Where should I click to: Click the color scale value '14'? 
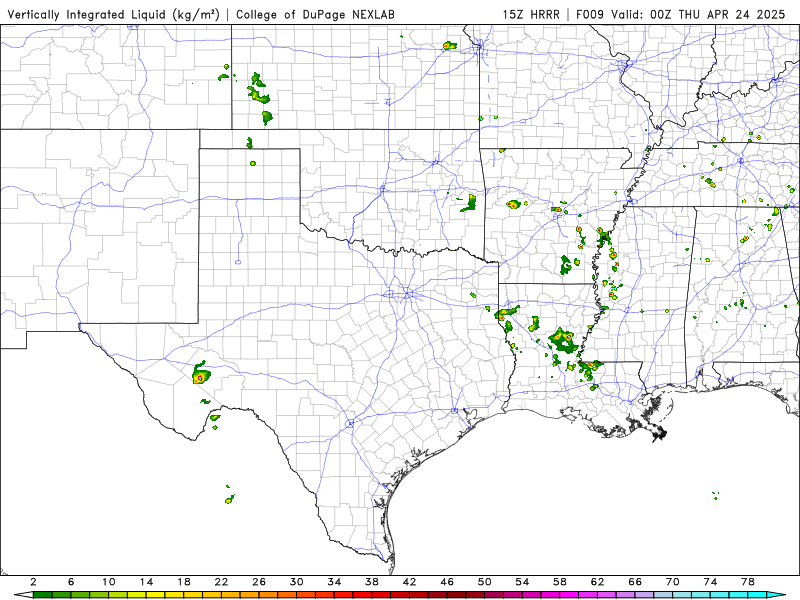coord(146,582)
